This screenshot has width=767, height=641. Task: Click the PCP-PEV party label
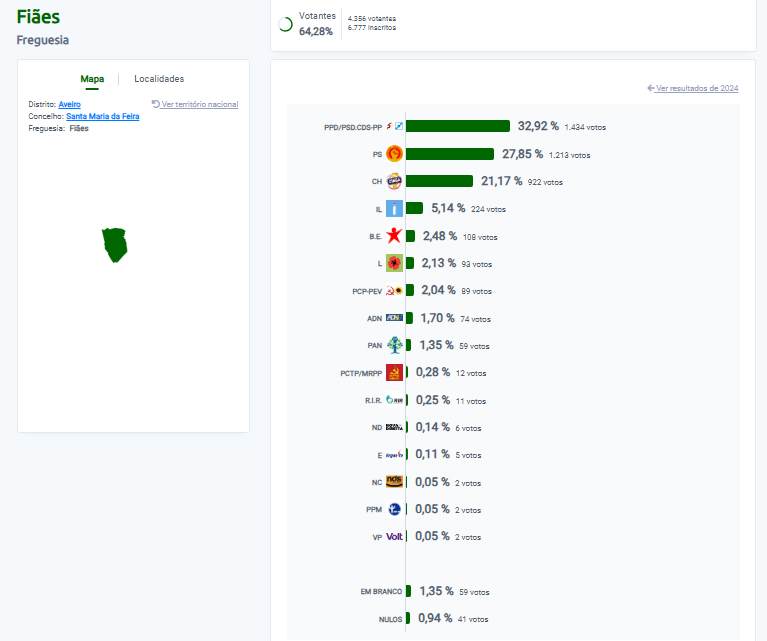point(367,291)
